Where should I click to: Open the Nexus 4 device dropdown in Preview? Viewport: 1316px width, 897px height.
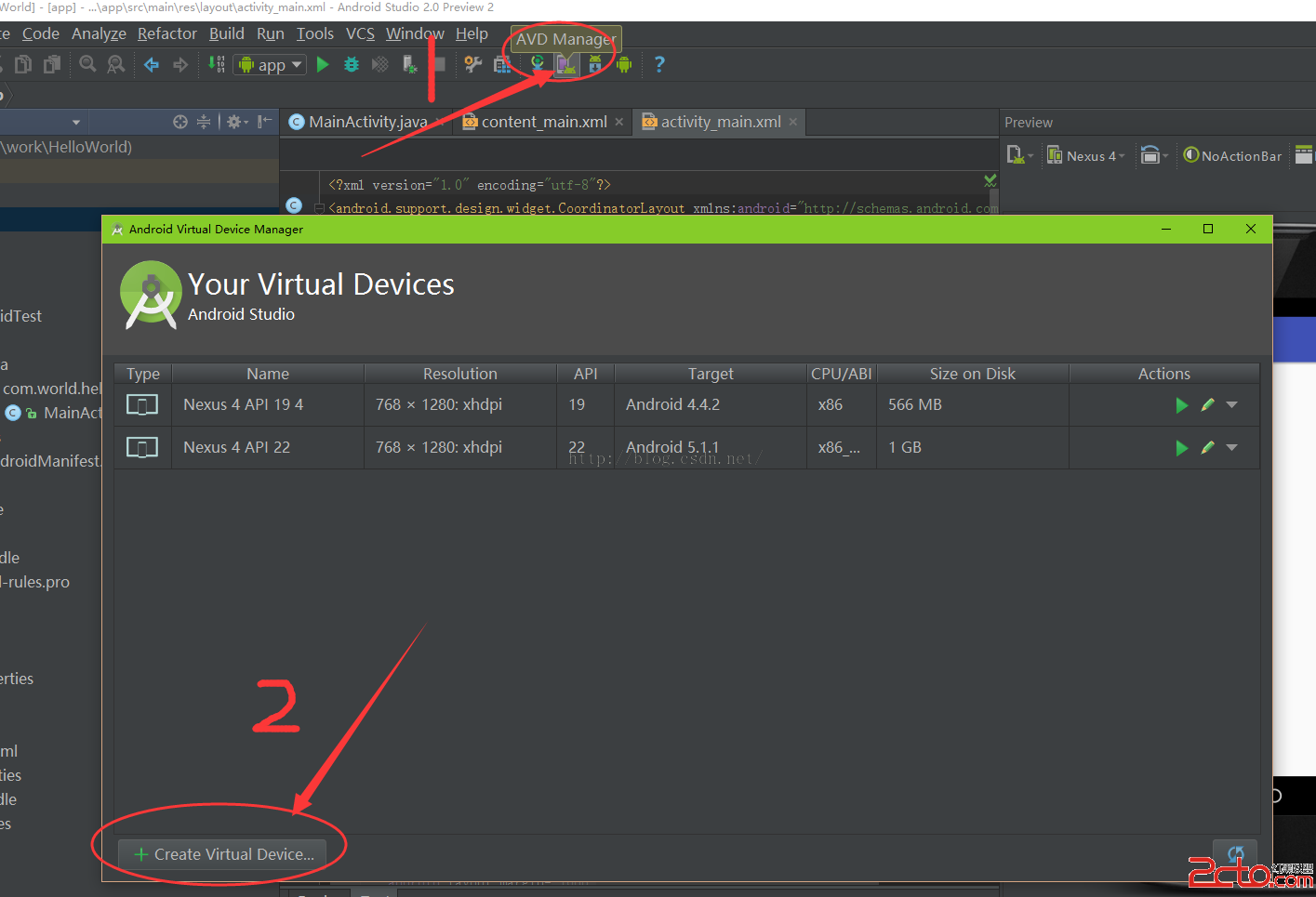coord(1086,156)
